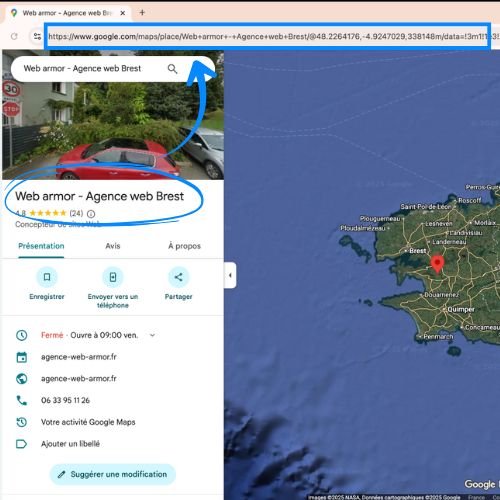Open a new browser tab
The image size is (500, 500).
142,13
